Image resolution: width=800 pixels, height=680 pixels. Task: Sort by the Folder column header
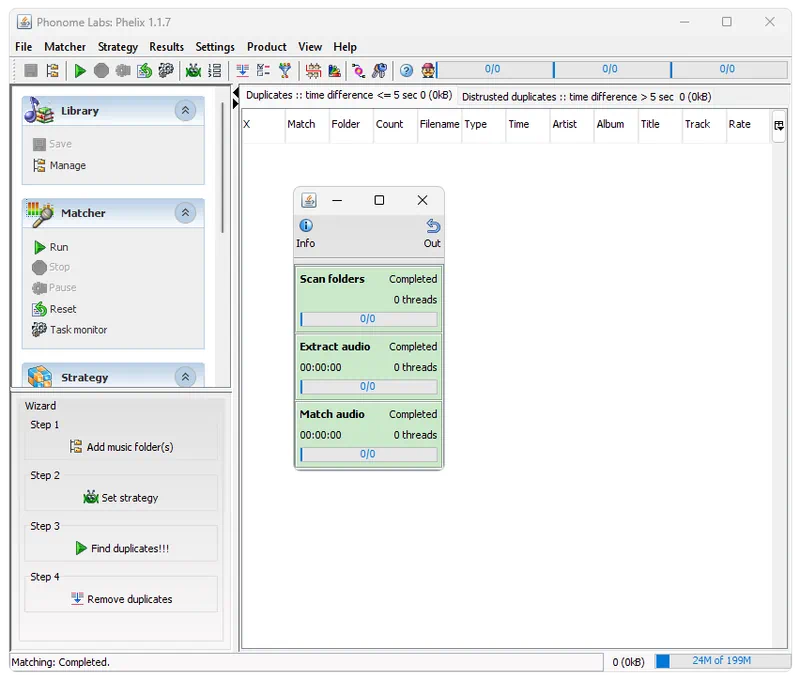tap(351, 124)
